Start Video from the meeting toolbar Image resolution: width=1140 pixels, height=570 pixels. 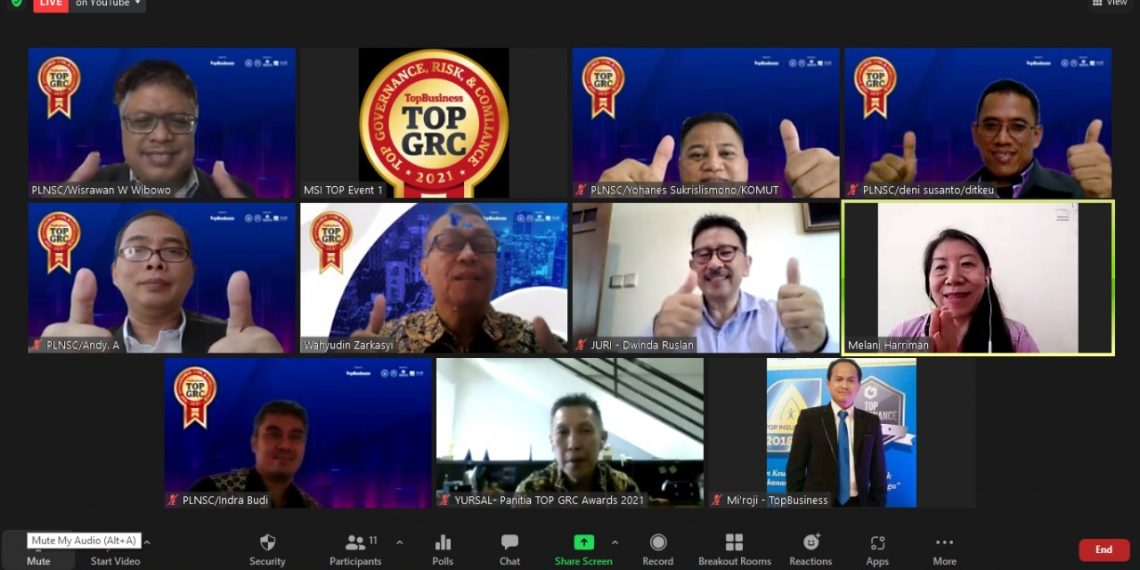point(116,552)
